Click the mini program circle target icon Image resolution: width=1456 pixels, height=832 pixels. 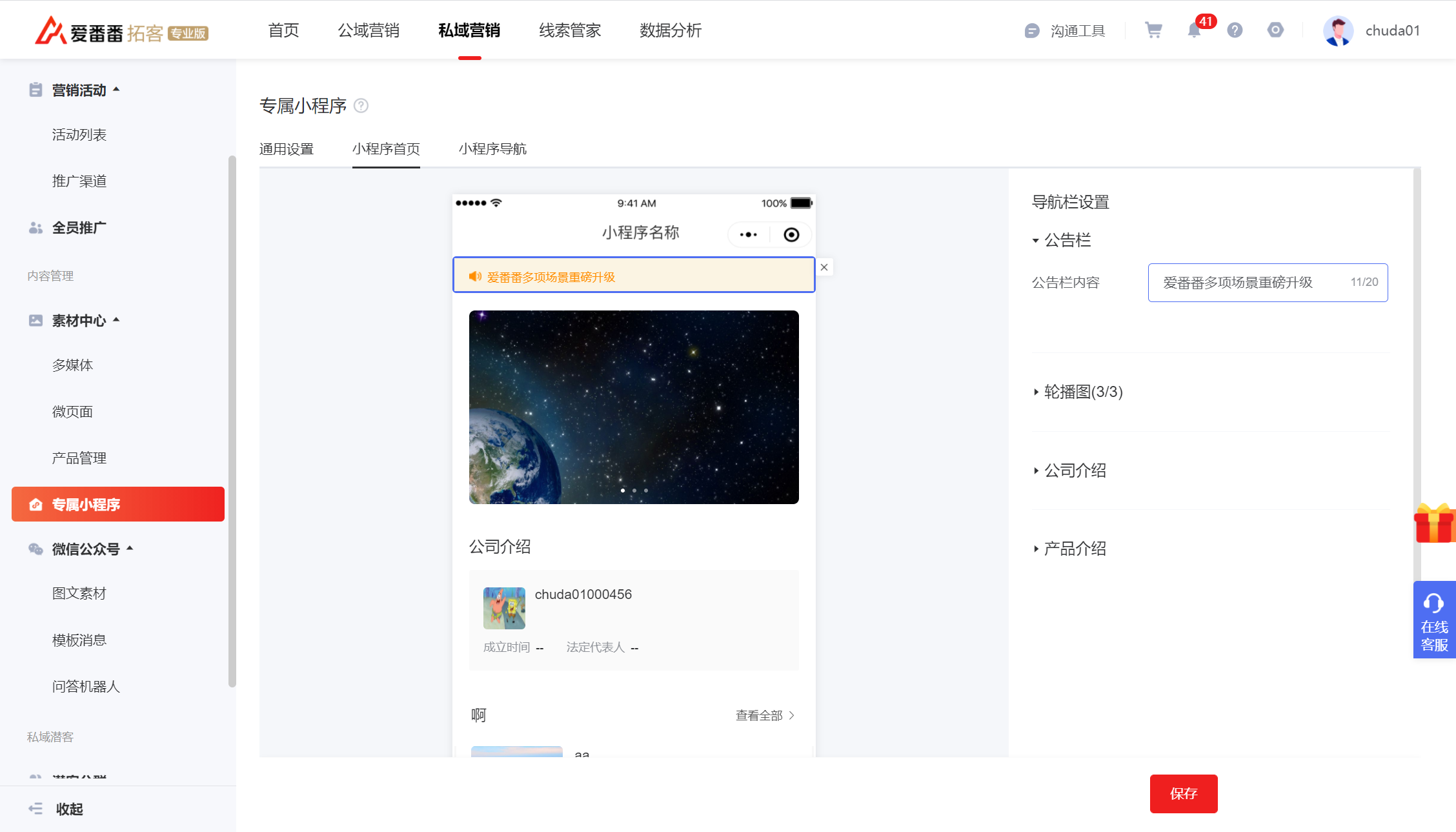tap(791, 234)
